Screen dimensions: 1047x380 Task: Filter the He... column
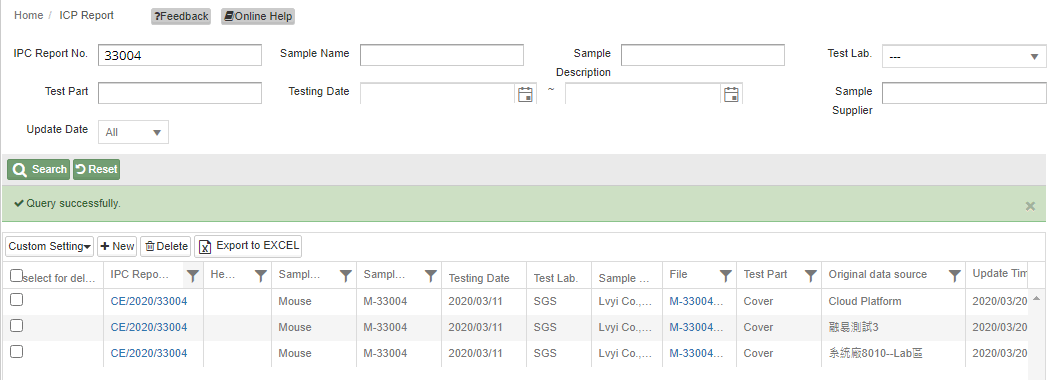261,275
